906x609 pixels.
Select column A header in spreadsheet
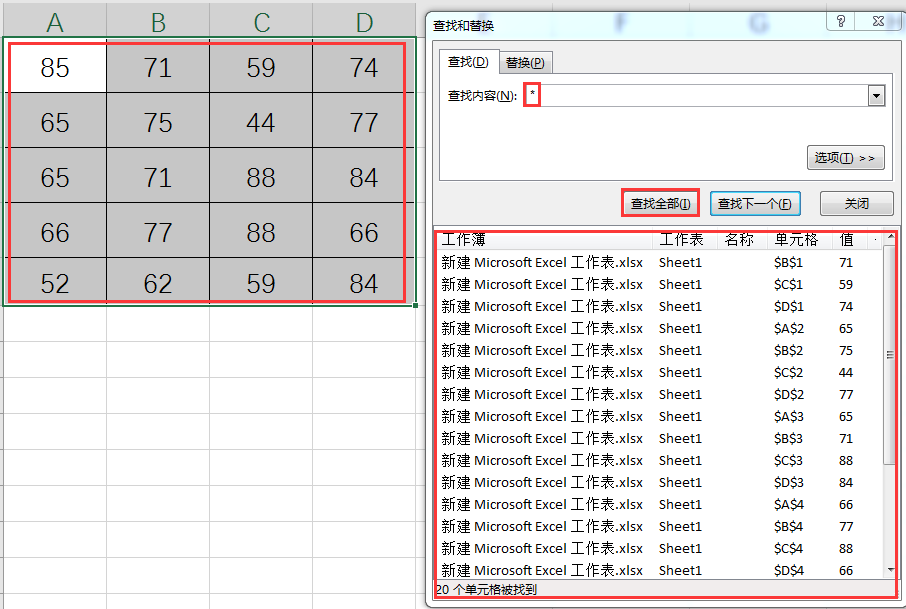pos(55,22)
